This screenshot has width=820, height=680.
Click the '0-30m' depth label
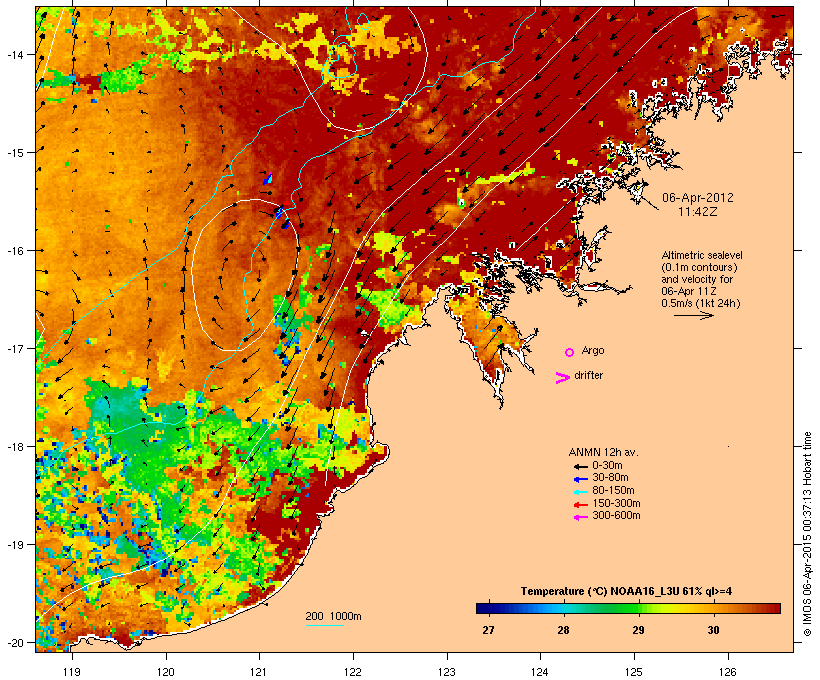(x=607, y=466)
